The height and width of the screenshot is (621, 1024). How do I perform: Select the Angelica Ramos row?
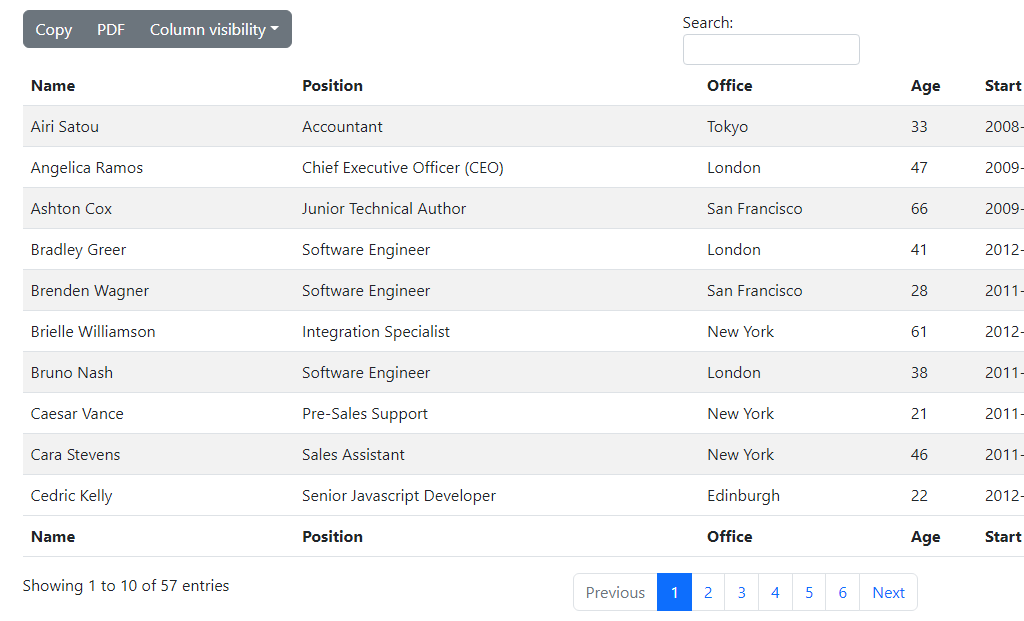[x=87, y=168]
